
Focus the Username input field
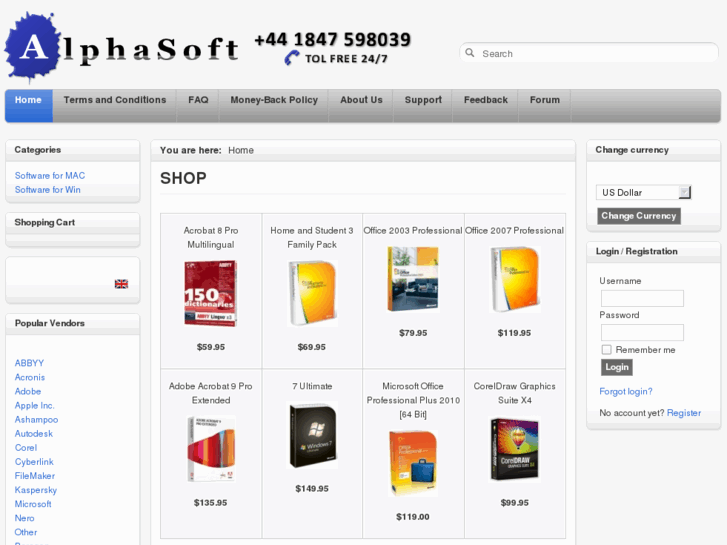point(642,298)
